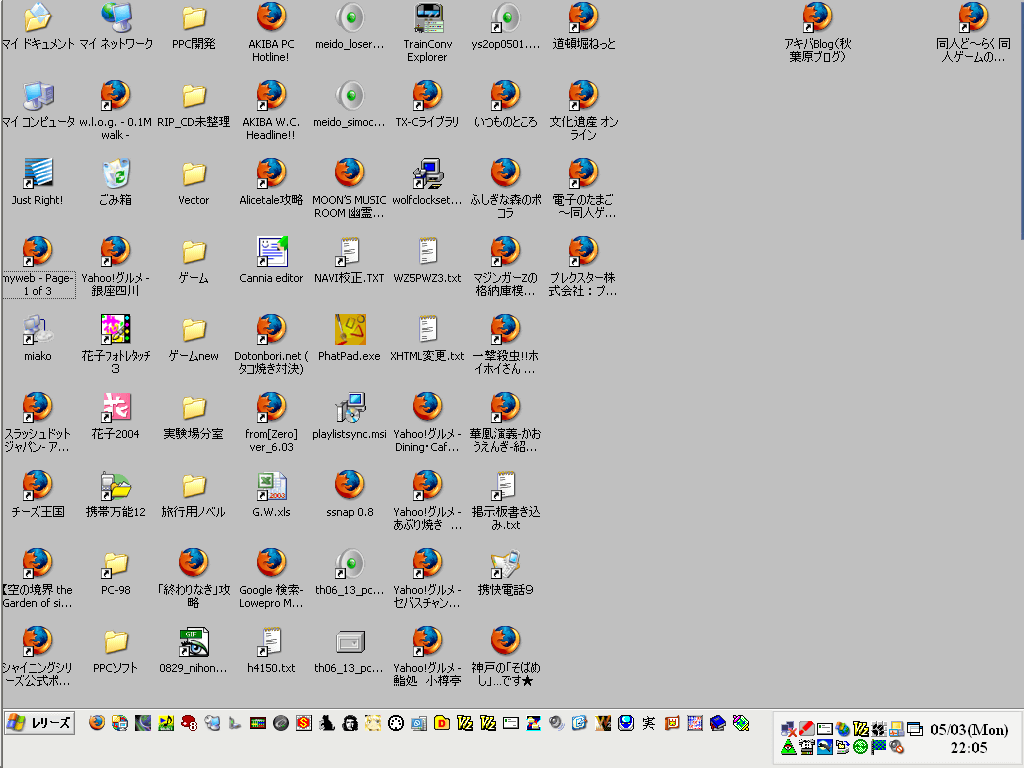Screen dimensions: 1024x768
Task: Open the マイ ドキュメント desktop icon
Action: (x=37, y=18)
